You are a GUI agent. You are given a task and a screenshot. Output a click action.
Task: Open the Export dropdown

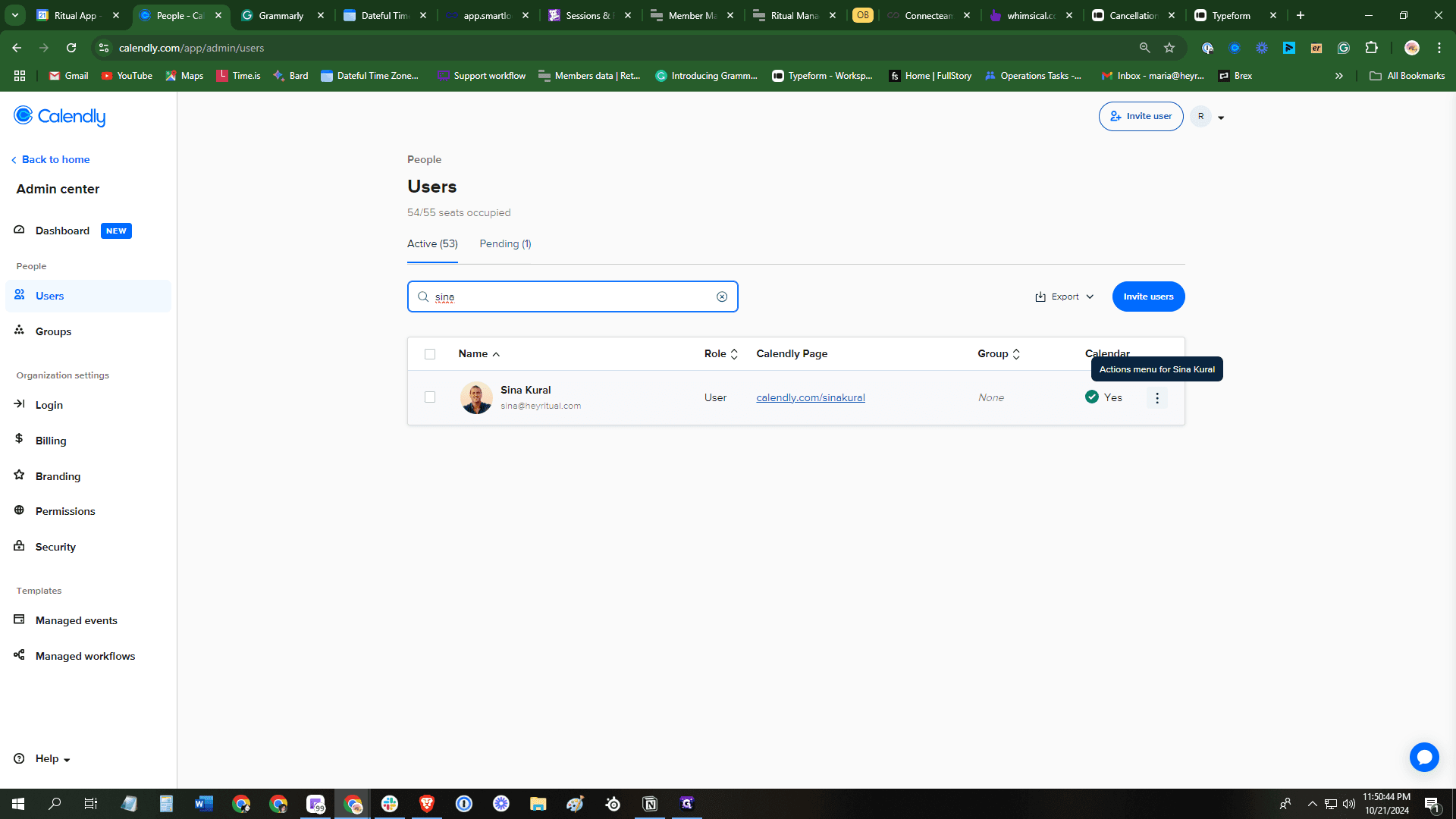pyautogui.click(x=1065, y=297)
